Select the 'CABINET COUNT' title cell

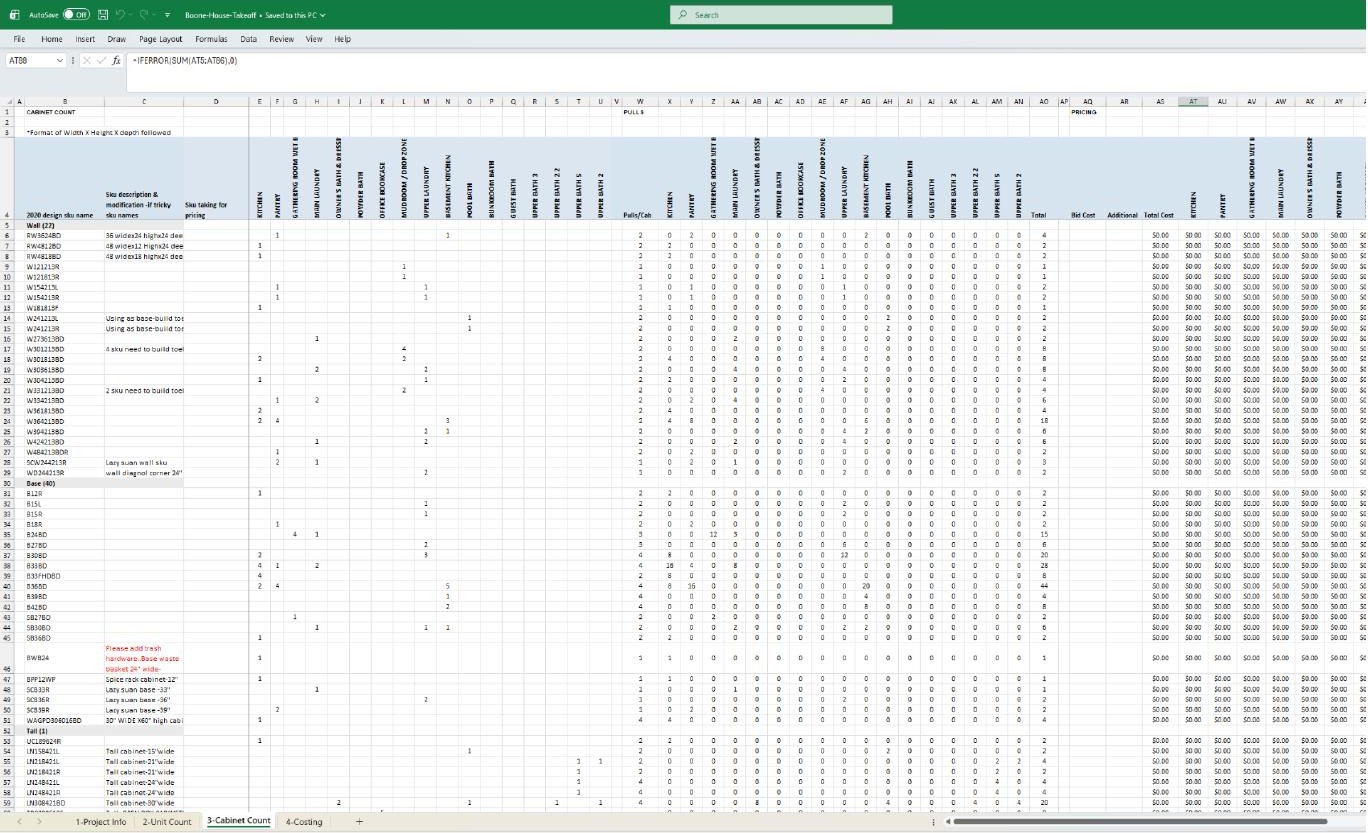[x=65, y=112]
